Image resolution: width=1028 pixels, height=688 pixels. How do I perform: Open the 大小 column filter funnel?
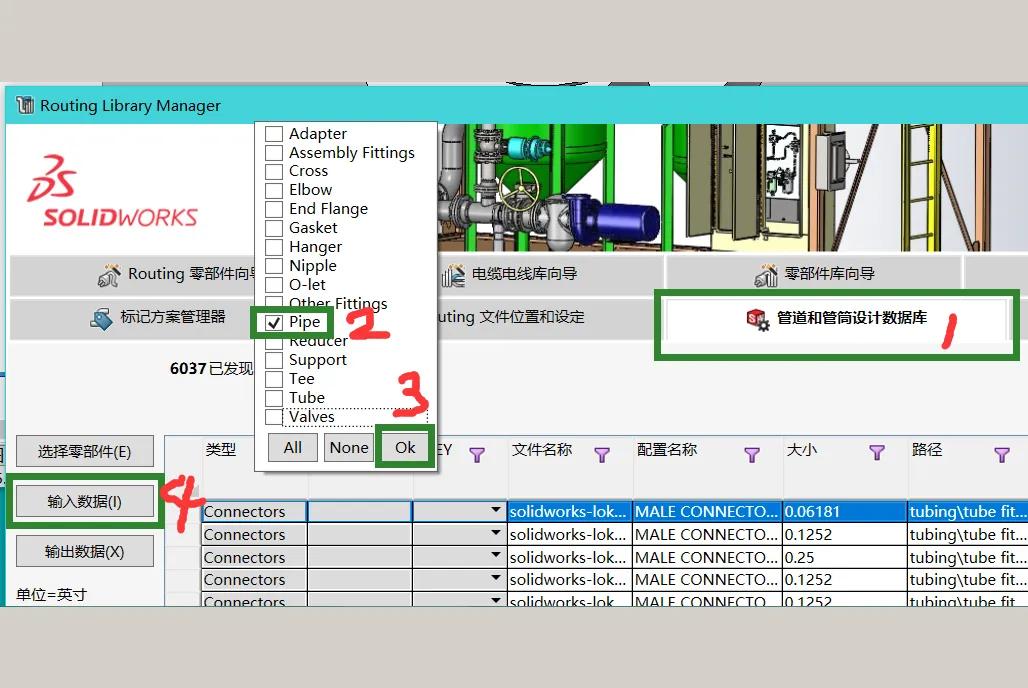tap(877, 455)
